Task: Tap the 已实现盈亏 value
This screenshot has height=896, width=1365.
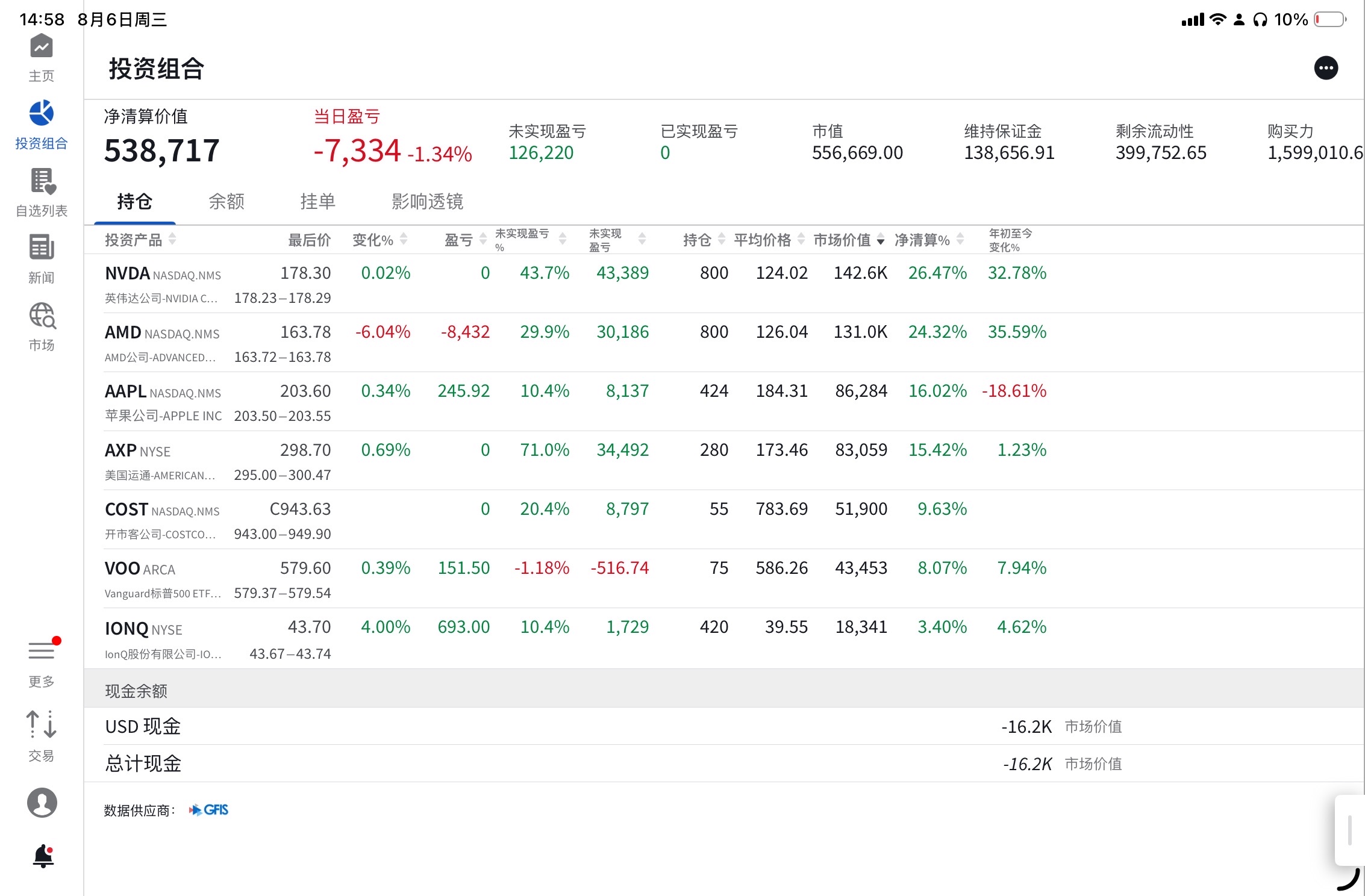Action: tap(665, 153)
